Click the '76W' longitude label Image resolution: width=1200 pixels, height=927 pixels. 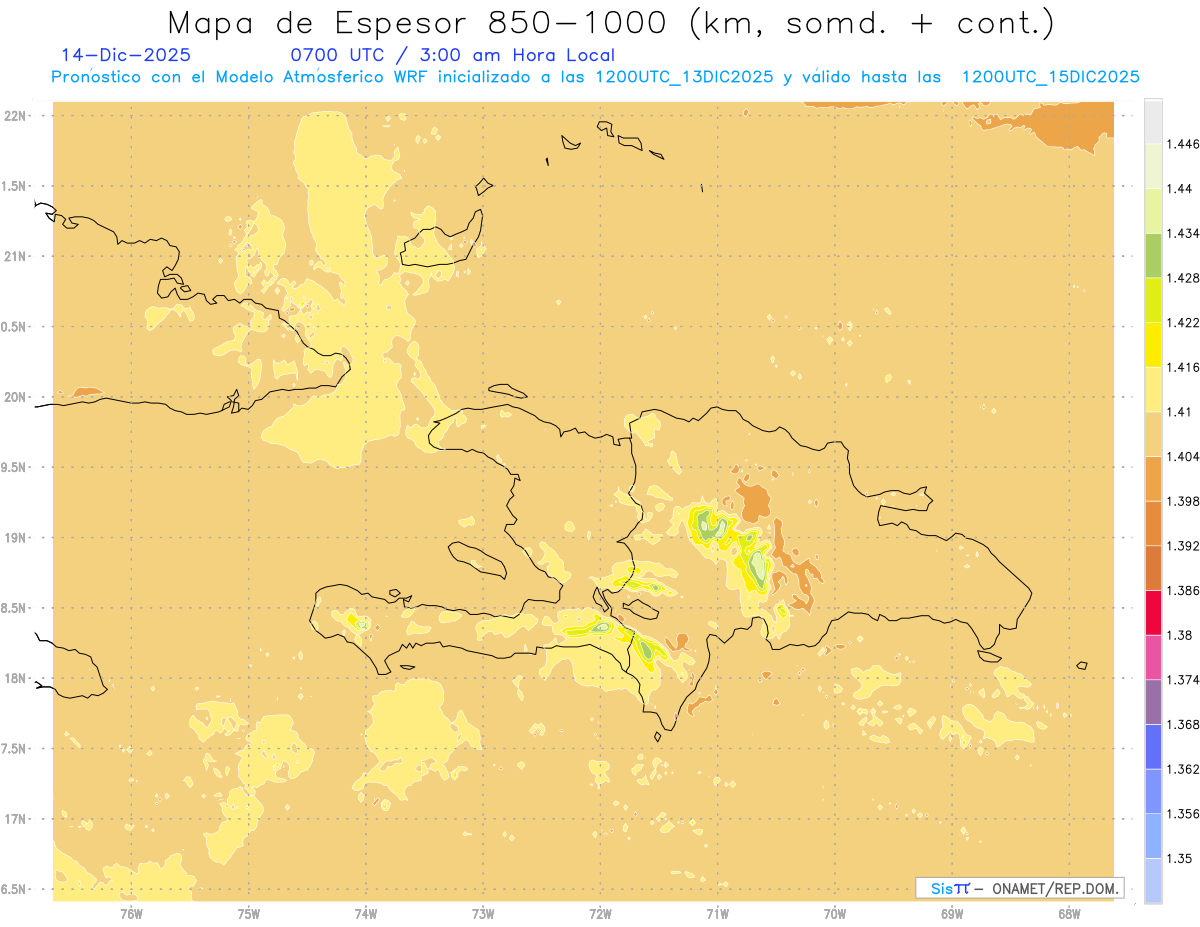pos(131,913)
